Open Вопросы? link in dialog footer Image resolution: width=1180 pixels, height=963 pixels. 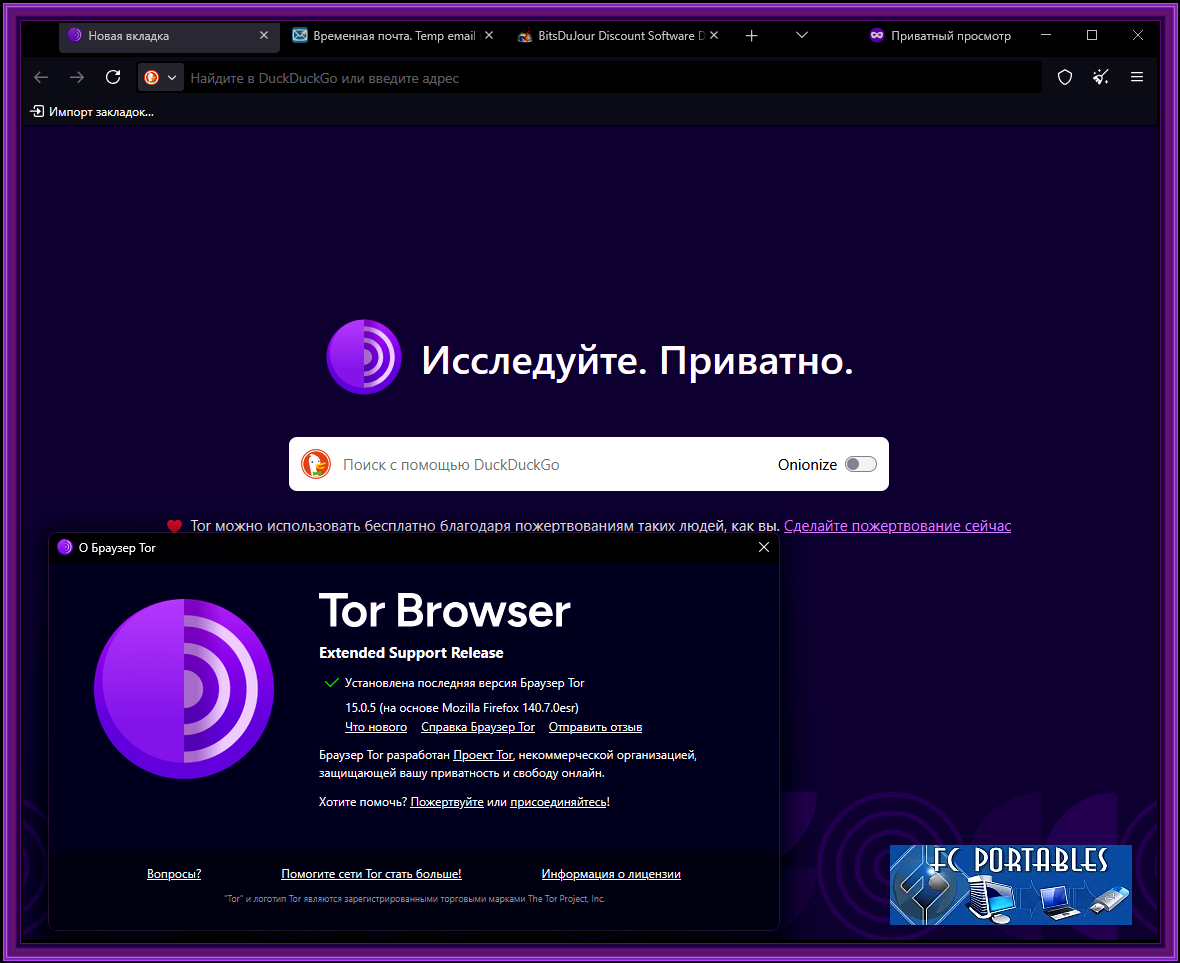pyautogui.click(x=174, y=873)
